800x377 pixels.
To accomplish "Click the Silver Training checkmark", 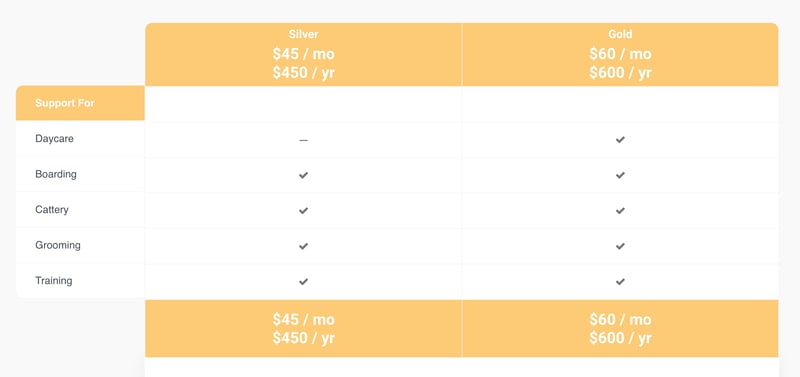I will pyautogui.click(x=304, y=281).
